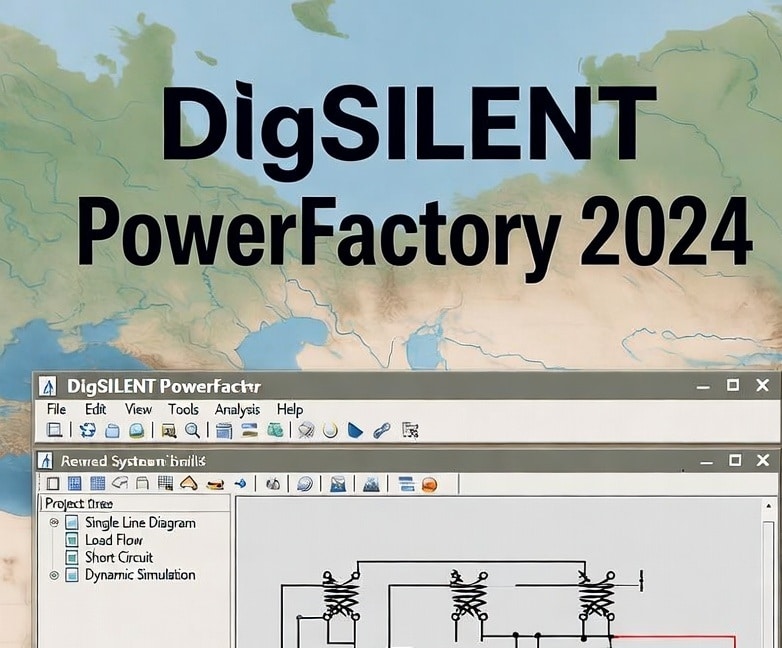The image size is (782, 648).
Task: Click the chain link icon in main toolbar
Action: coord(381,431)
